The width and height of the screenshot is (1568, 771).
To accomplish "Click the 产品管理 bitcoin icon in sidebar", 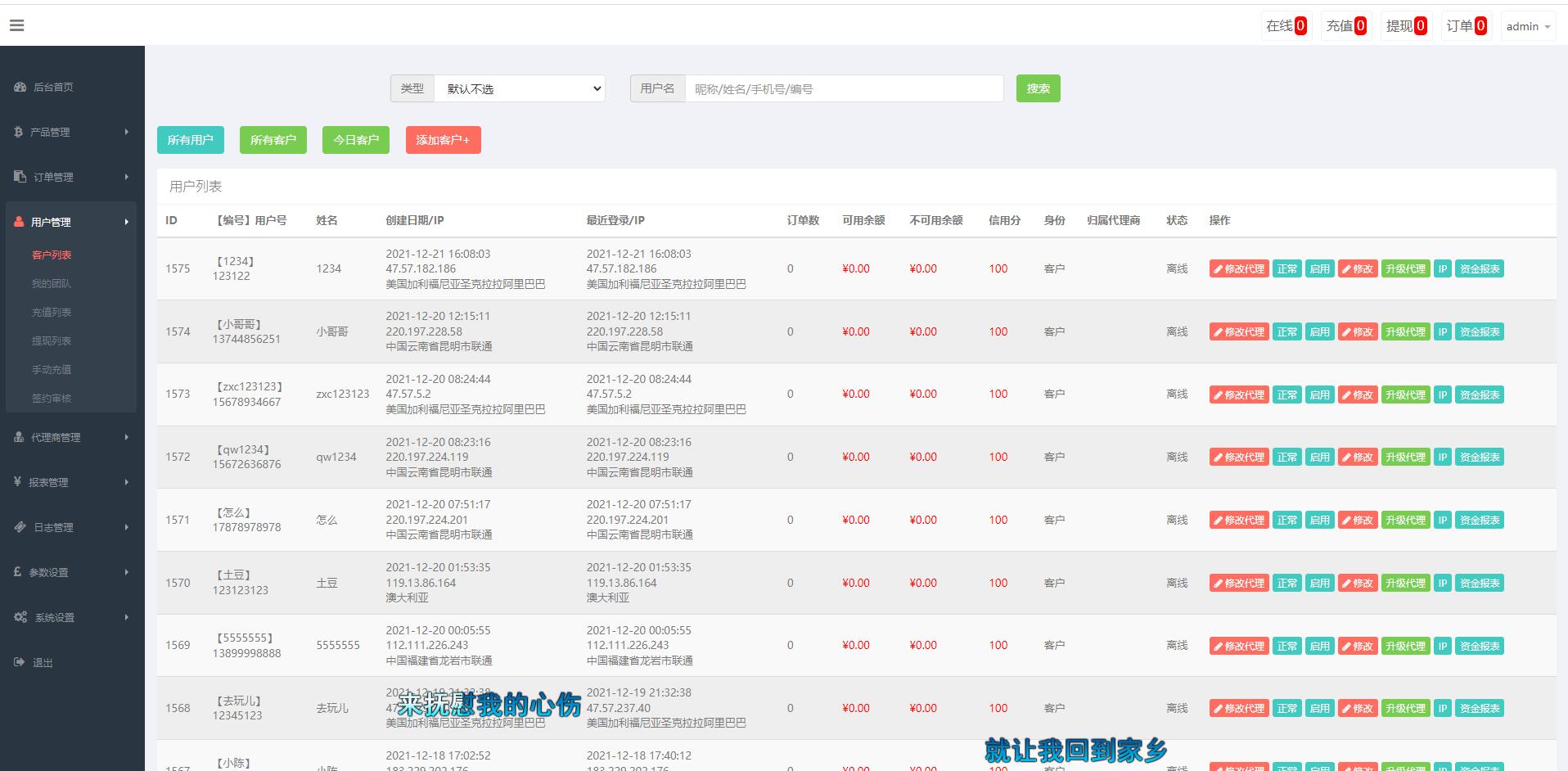I will (x=18, y=132).
